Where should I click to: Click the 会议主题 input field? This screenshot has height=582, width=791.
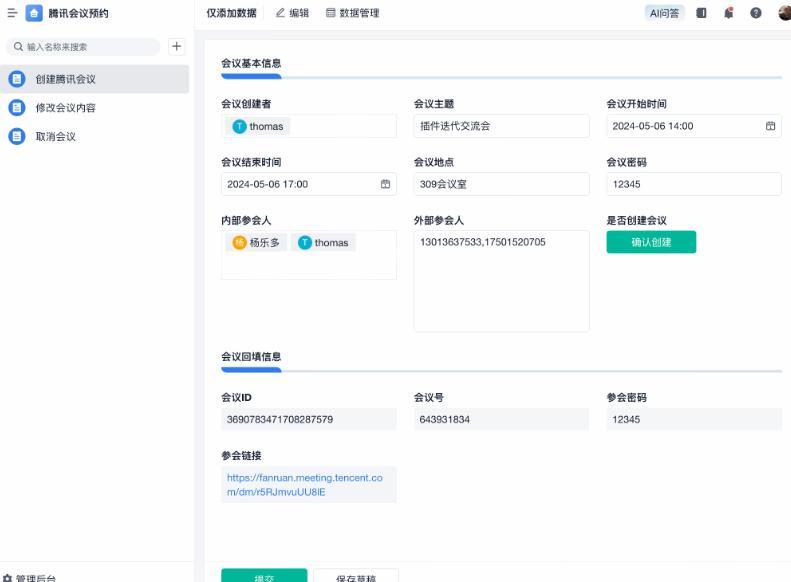(x=501, y=126)
